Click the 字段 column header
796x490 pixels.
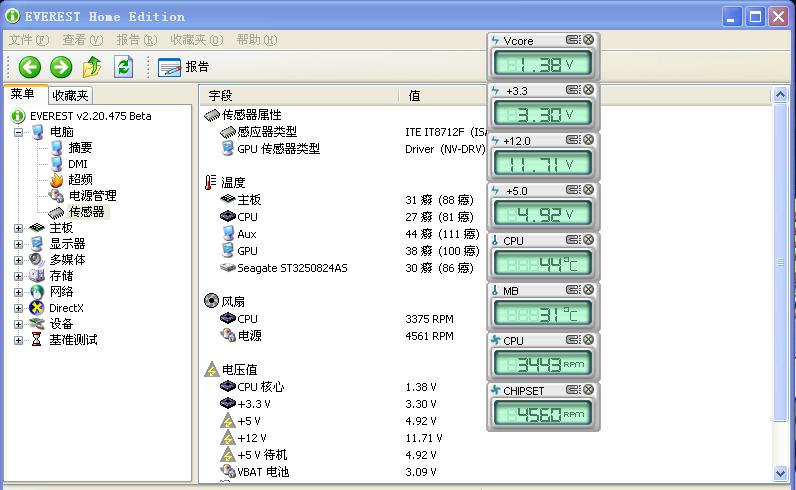tap(221, 96)
